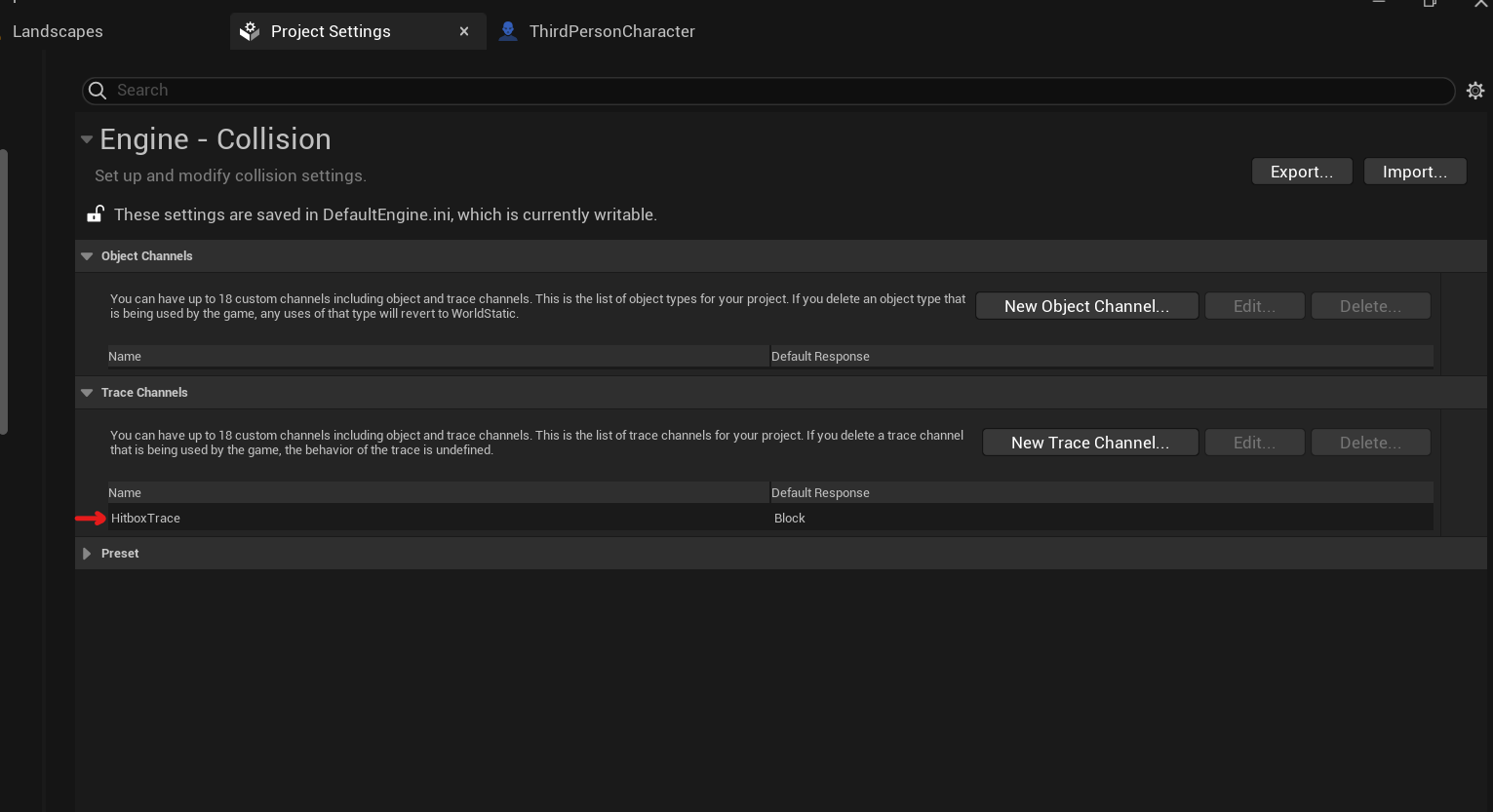The image size is (1493, 812).
Task: Switch to the Landscapes tab
Action: click(58, 30)
